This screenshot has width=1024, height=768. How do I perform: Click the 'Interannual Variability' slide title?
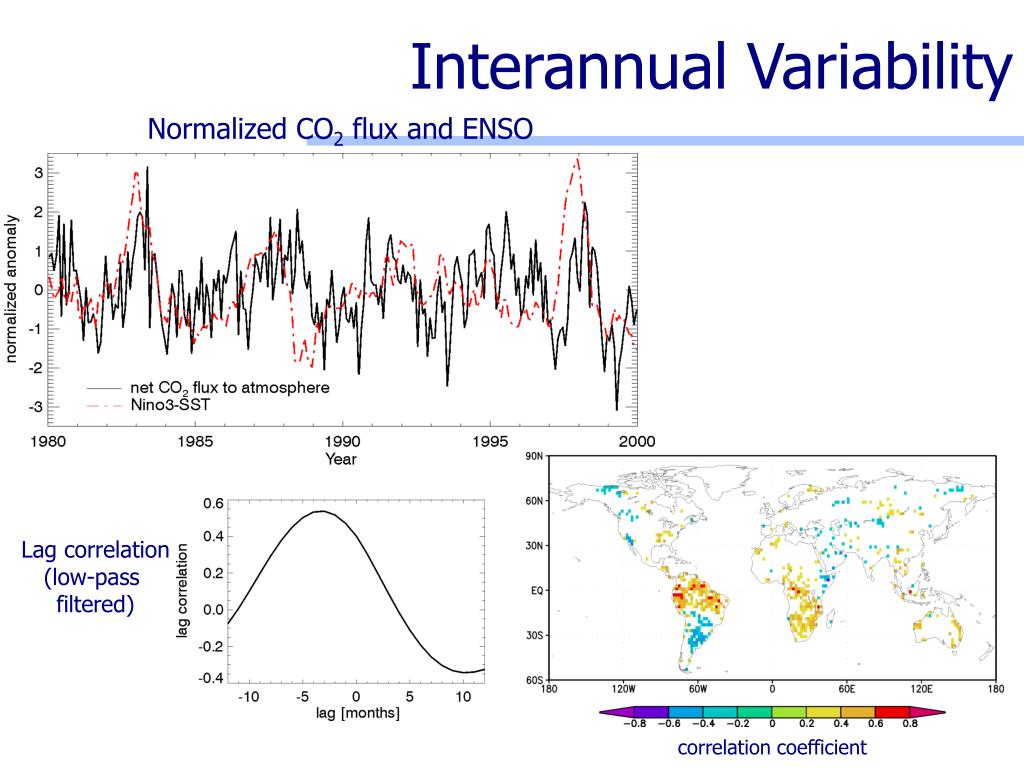(x=711, y=67)
